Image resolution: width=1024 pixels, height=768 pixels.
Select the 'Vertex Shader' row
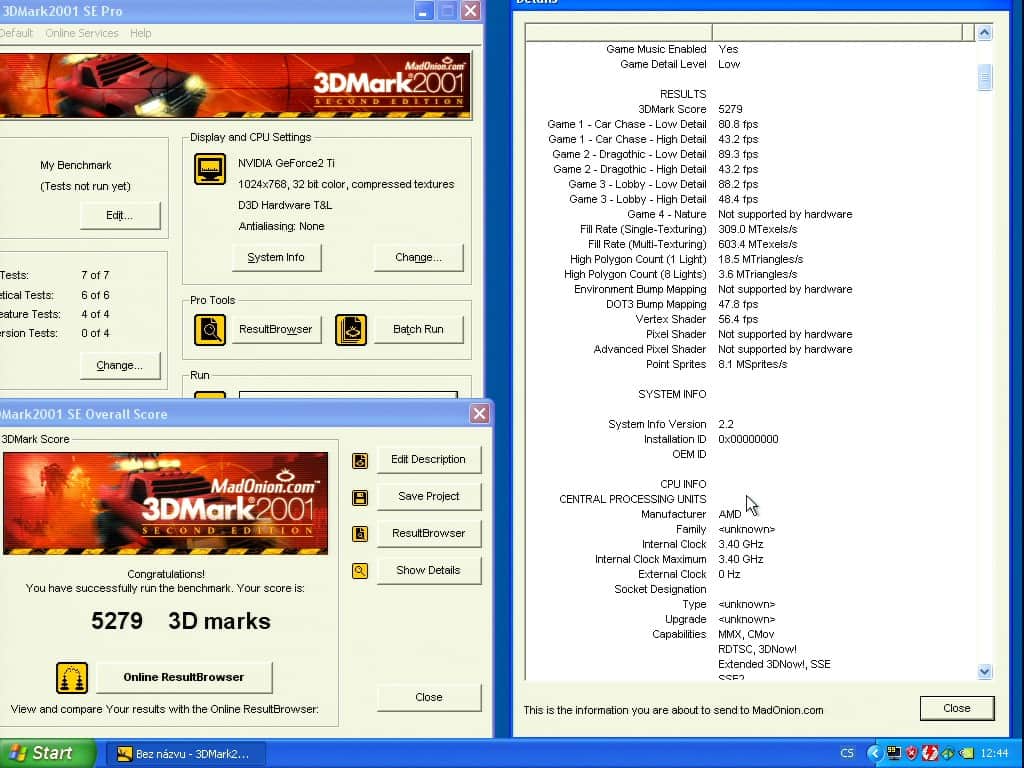pyautogui.click(x=748, y=319)
